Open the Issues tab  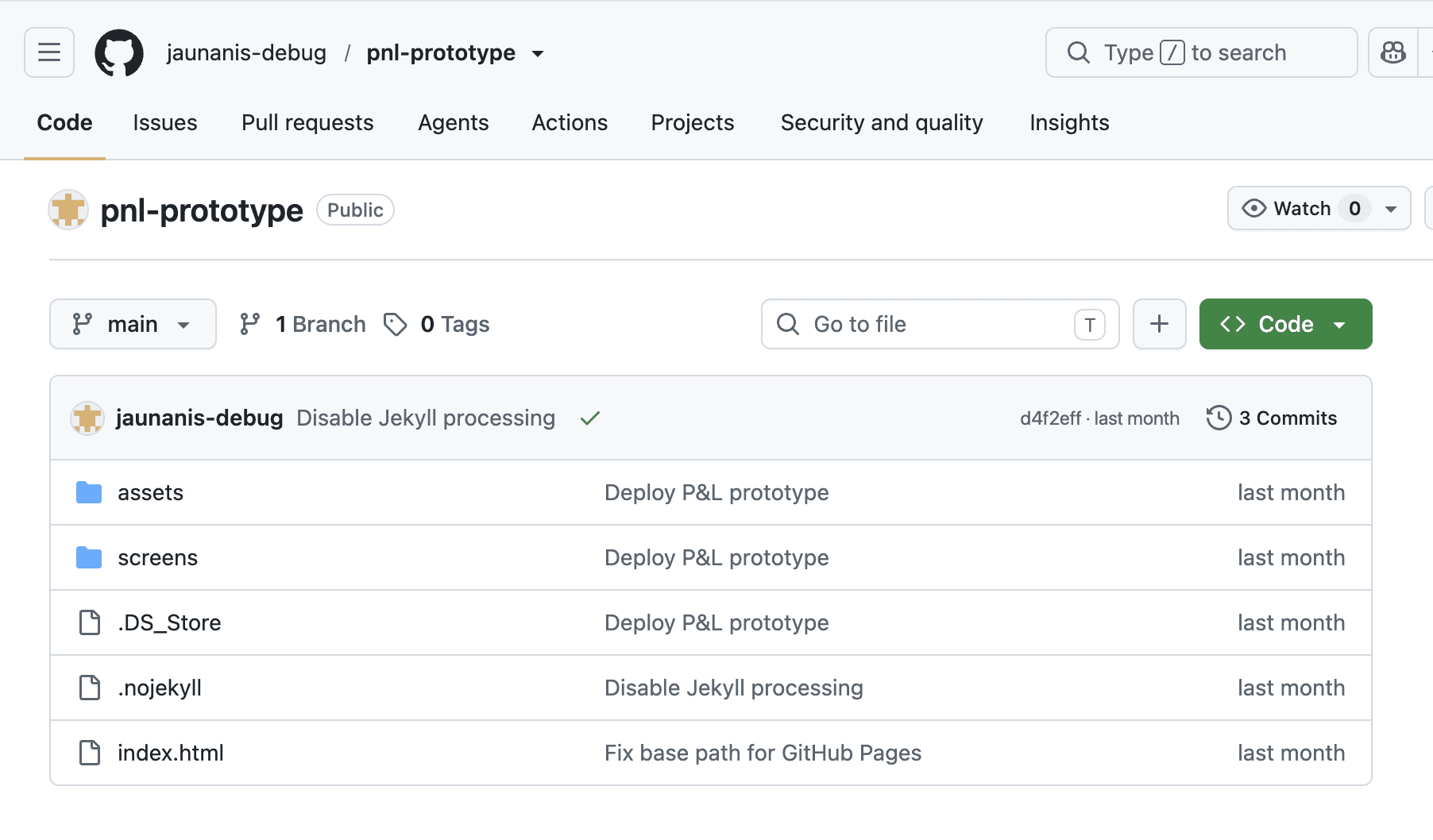(x=165, y=122)
